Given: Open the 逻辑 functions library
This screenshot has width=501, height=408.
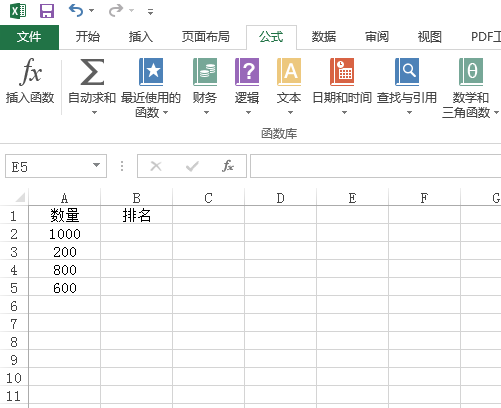Looking at the screenshot, I should [247, 72].
